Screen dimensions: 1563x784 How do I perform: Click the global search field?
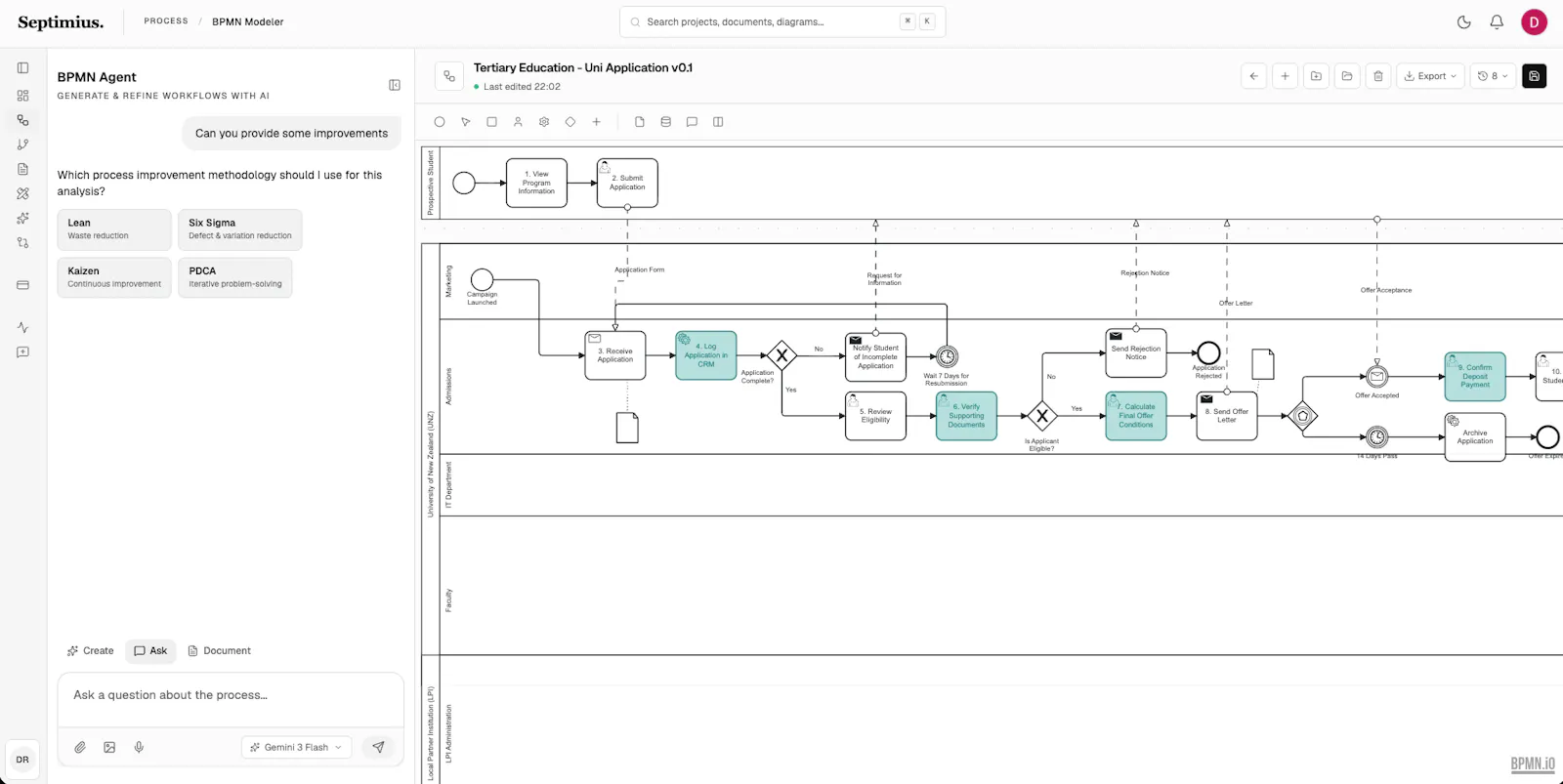coord(782,21)
